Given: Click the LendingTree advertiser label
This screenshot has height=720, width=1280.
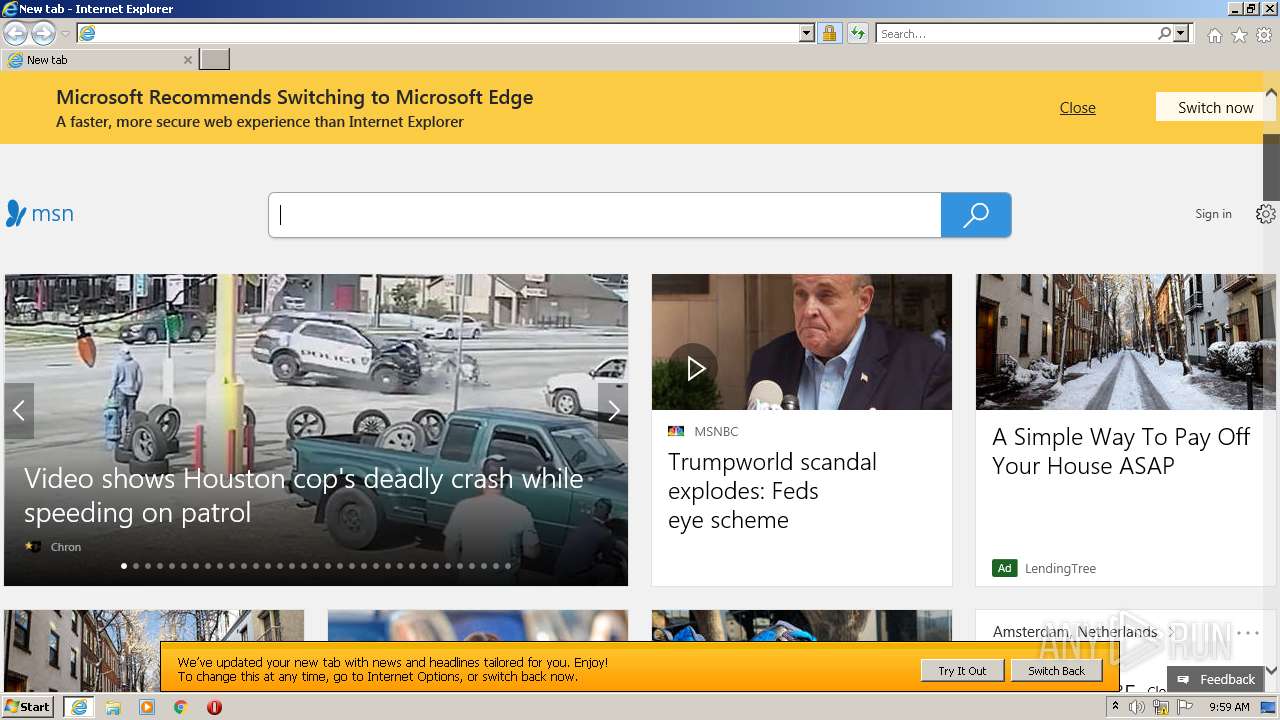Looking at the screenshot, I should tap(1060, 568).
